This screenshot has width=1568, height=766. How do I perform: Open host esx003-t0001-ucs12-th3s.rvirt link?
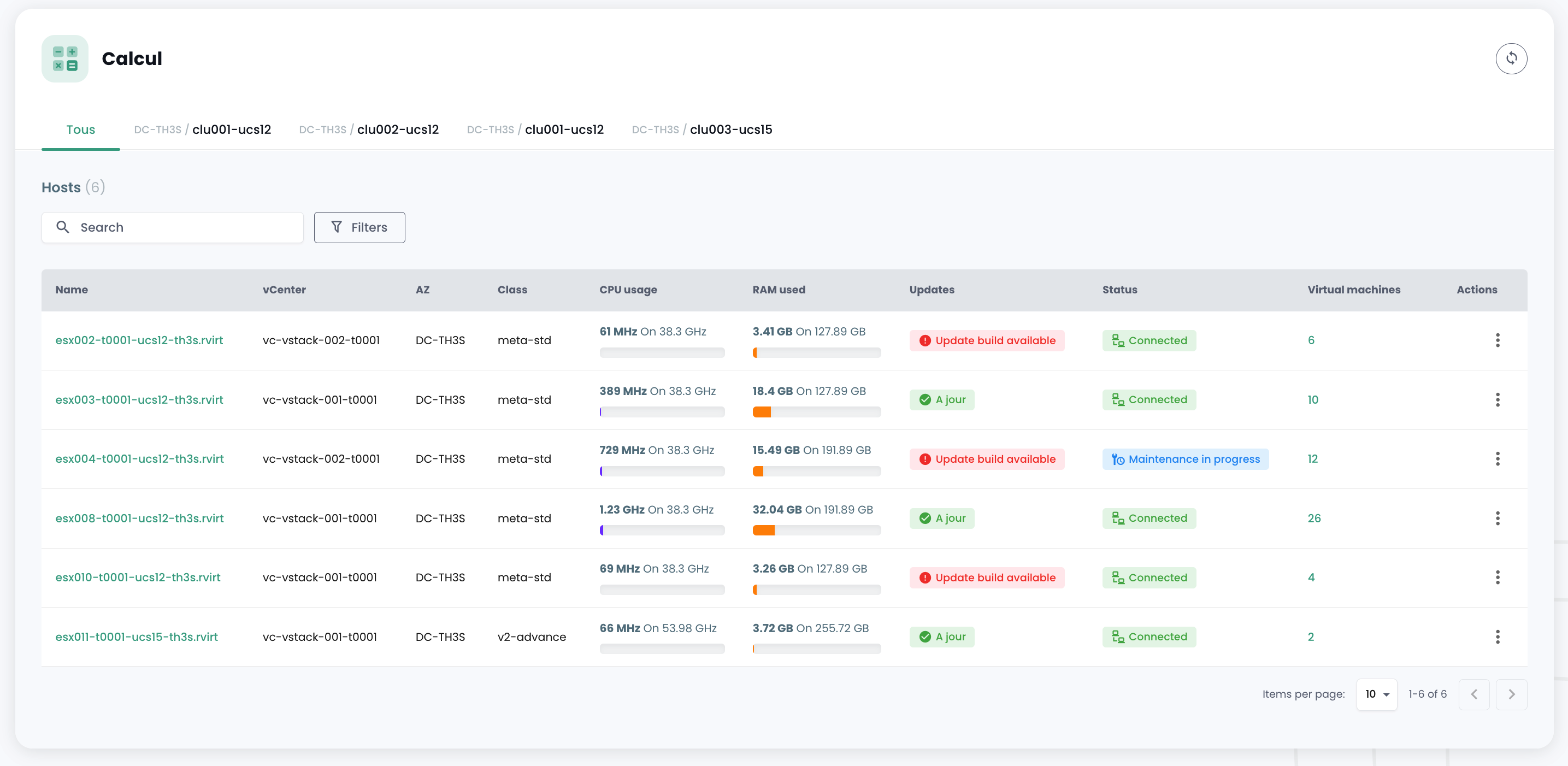point(139,399)
